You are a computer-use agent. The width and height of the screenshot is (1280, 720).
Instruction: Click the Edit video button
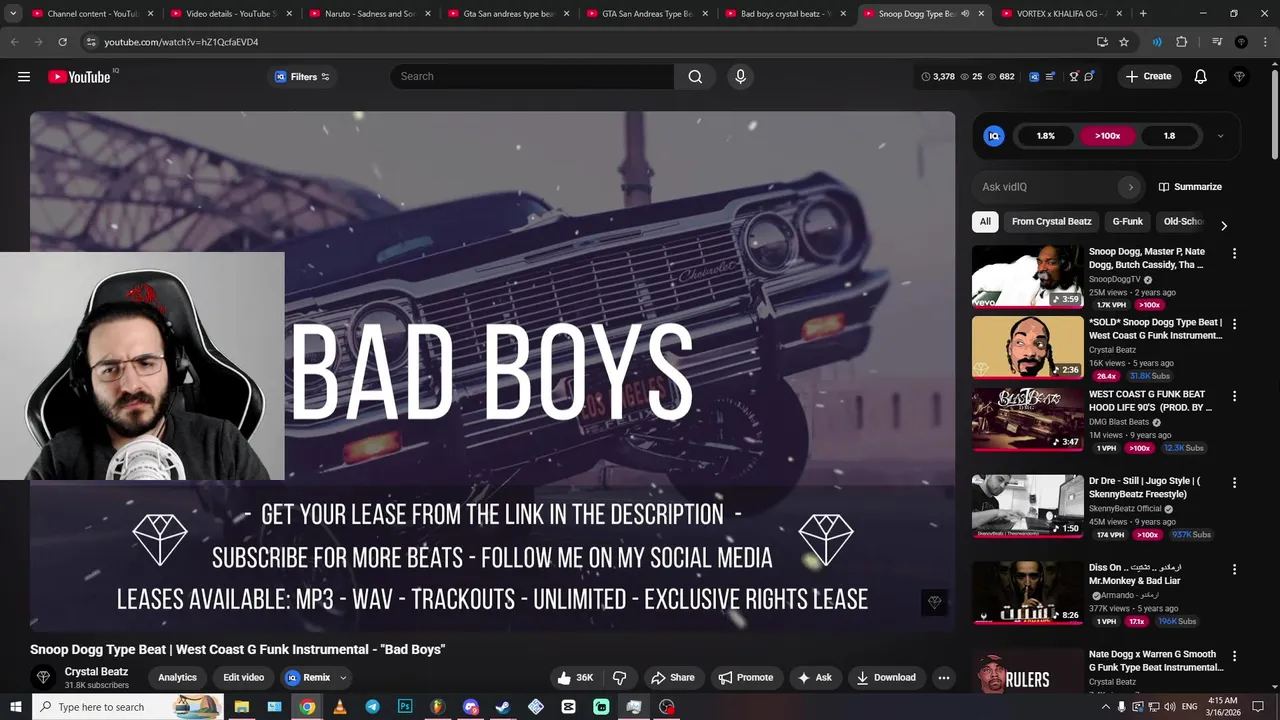click(243, 677)
